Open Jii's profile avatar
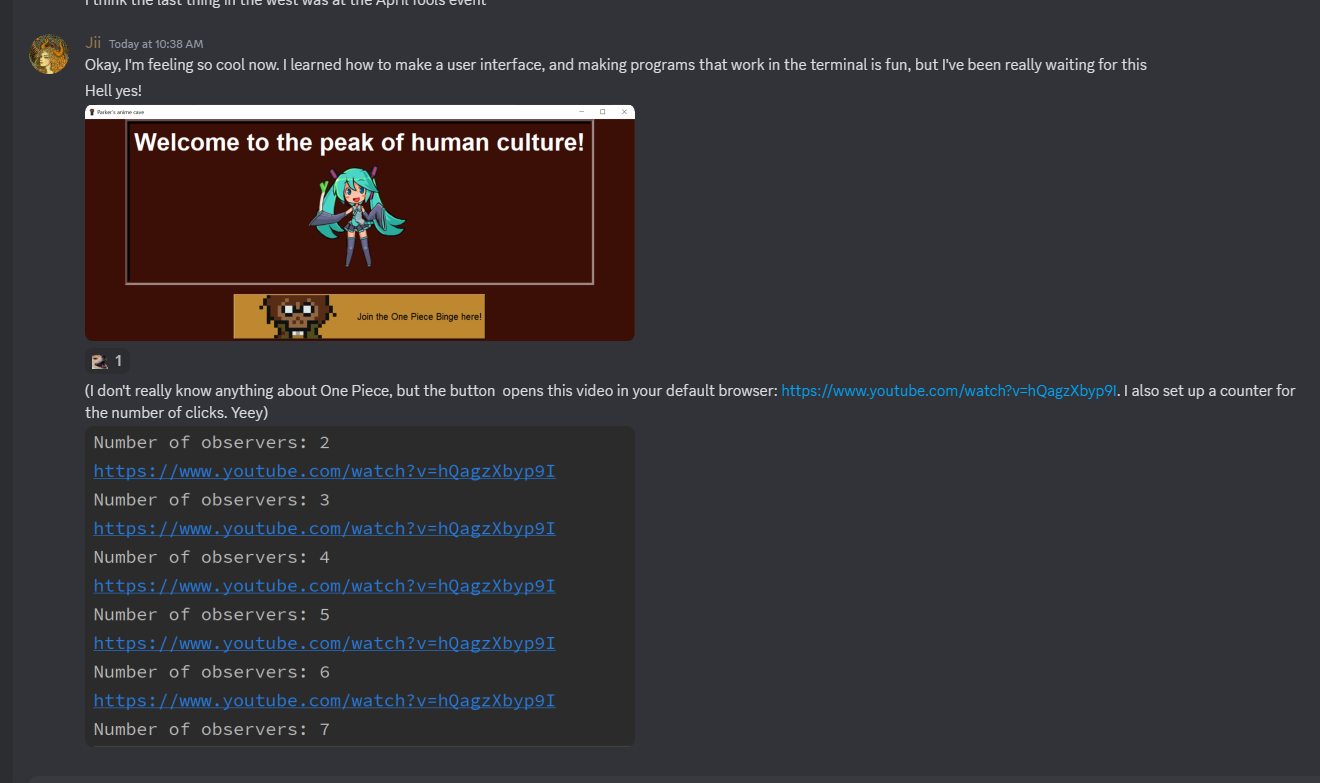The image size is (1320, 783). pos(49,54)
